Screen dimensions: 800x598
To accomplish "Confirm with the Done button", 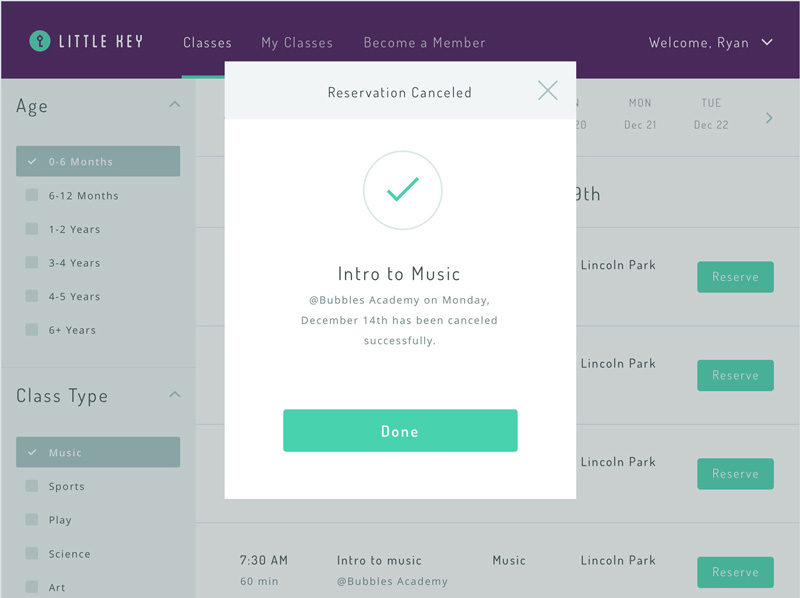I will 400,431.
